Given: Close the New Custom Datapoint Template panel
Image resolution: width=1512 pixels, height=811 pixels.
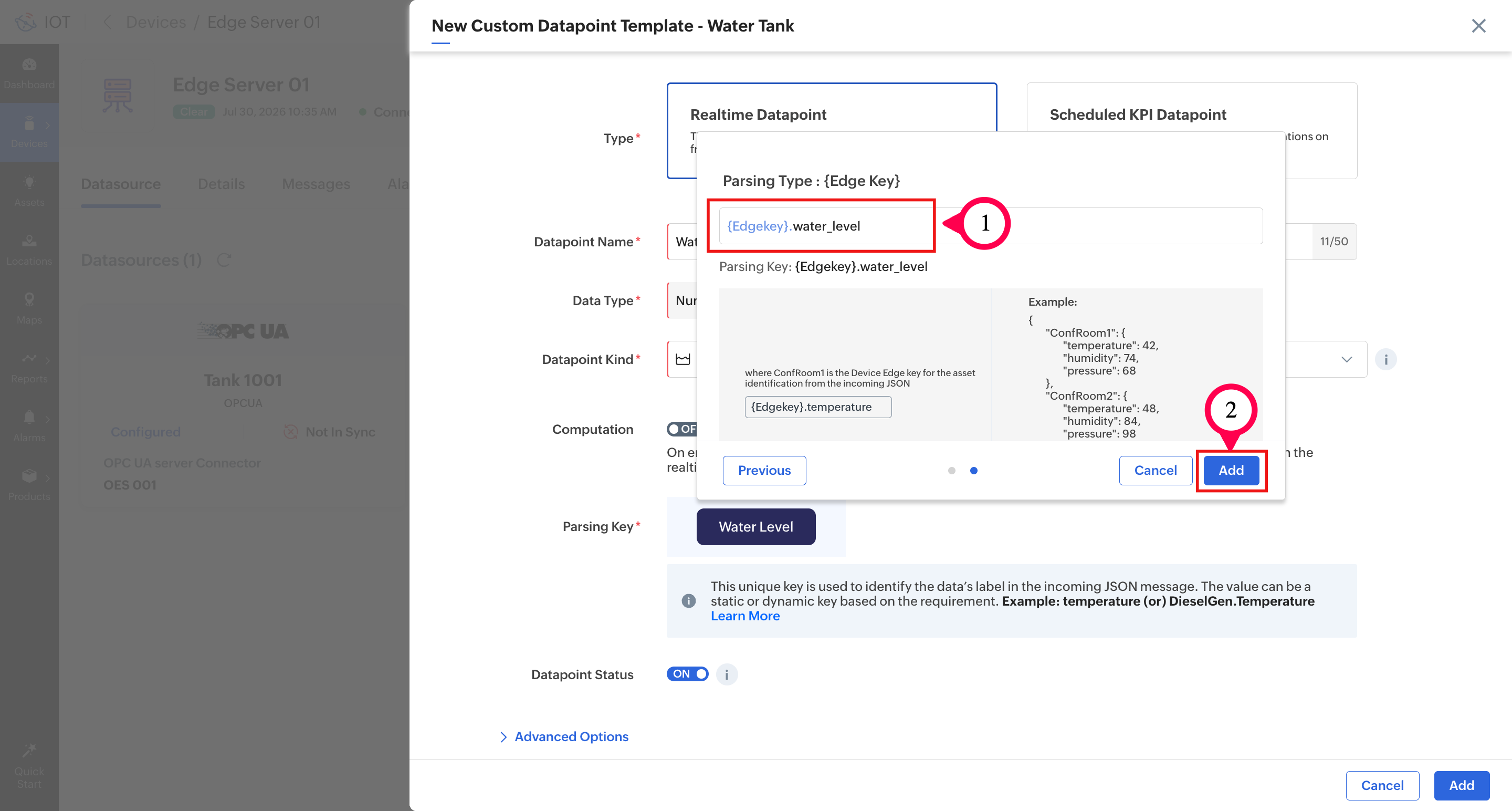Looking at the screenshot, I should point(1478,26).
